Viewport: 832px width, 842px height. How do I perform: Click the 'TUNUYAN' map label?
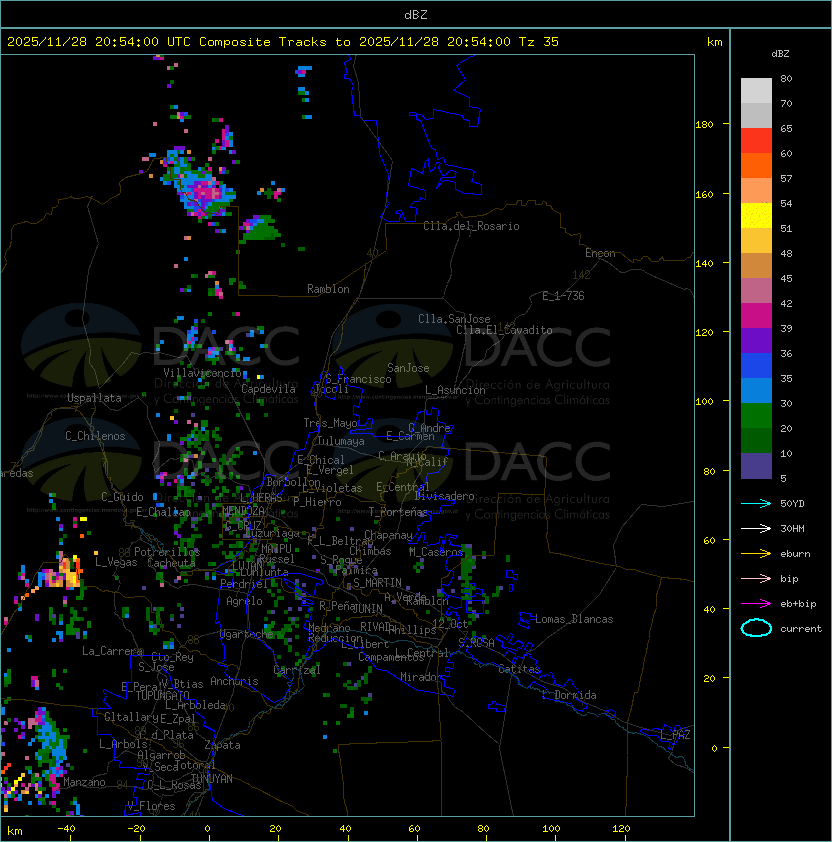click(x=212, y=779)
